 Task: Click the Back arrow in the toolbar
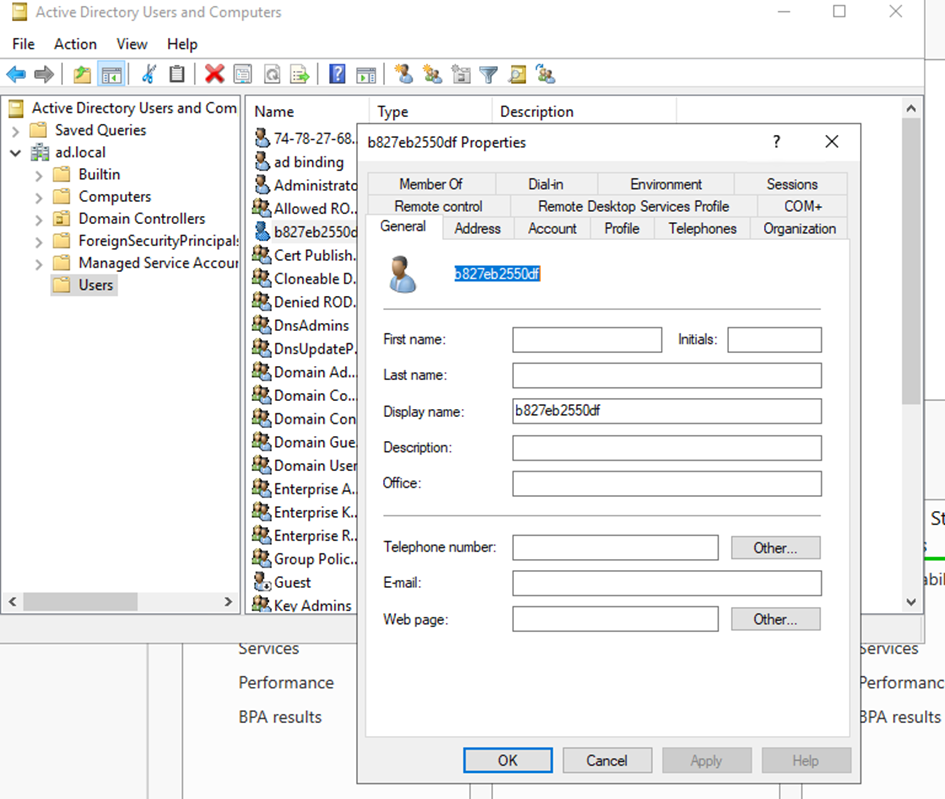click(16, 74)
